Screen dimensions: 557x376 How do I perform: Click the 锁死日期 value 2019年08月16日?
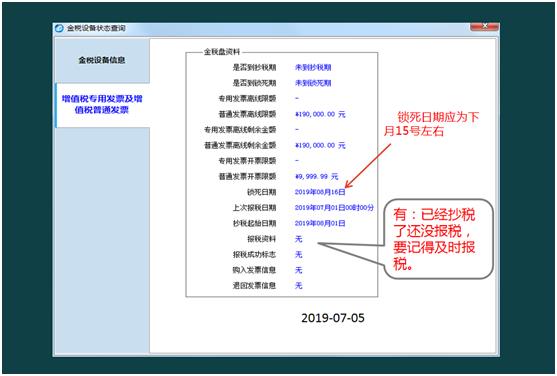[x=320, y=192]
